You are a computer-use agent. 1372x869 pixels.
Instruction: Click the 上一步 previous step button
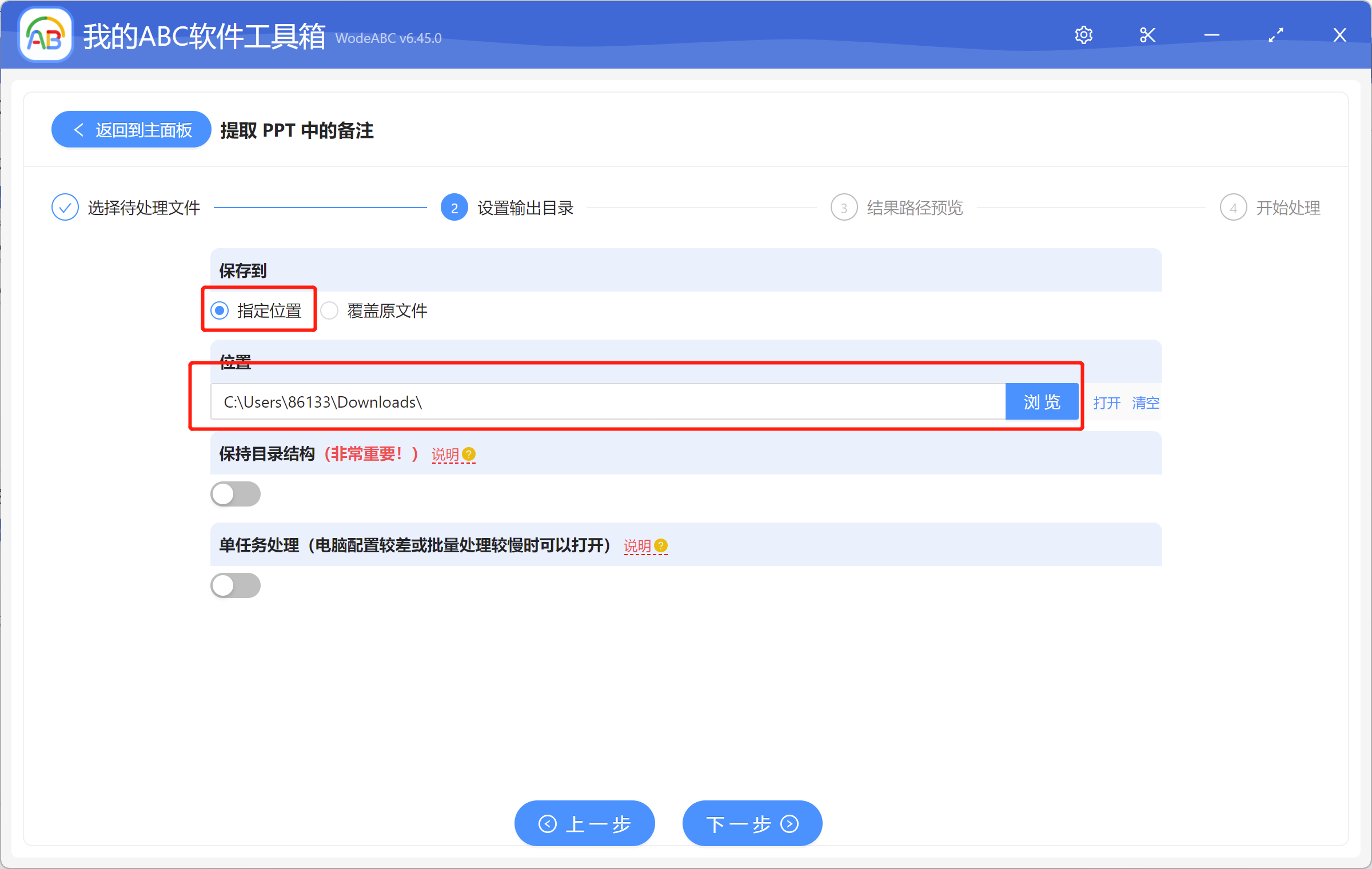click(584, 823)
